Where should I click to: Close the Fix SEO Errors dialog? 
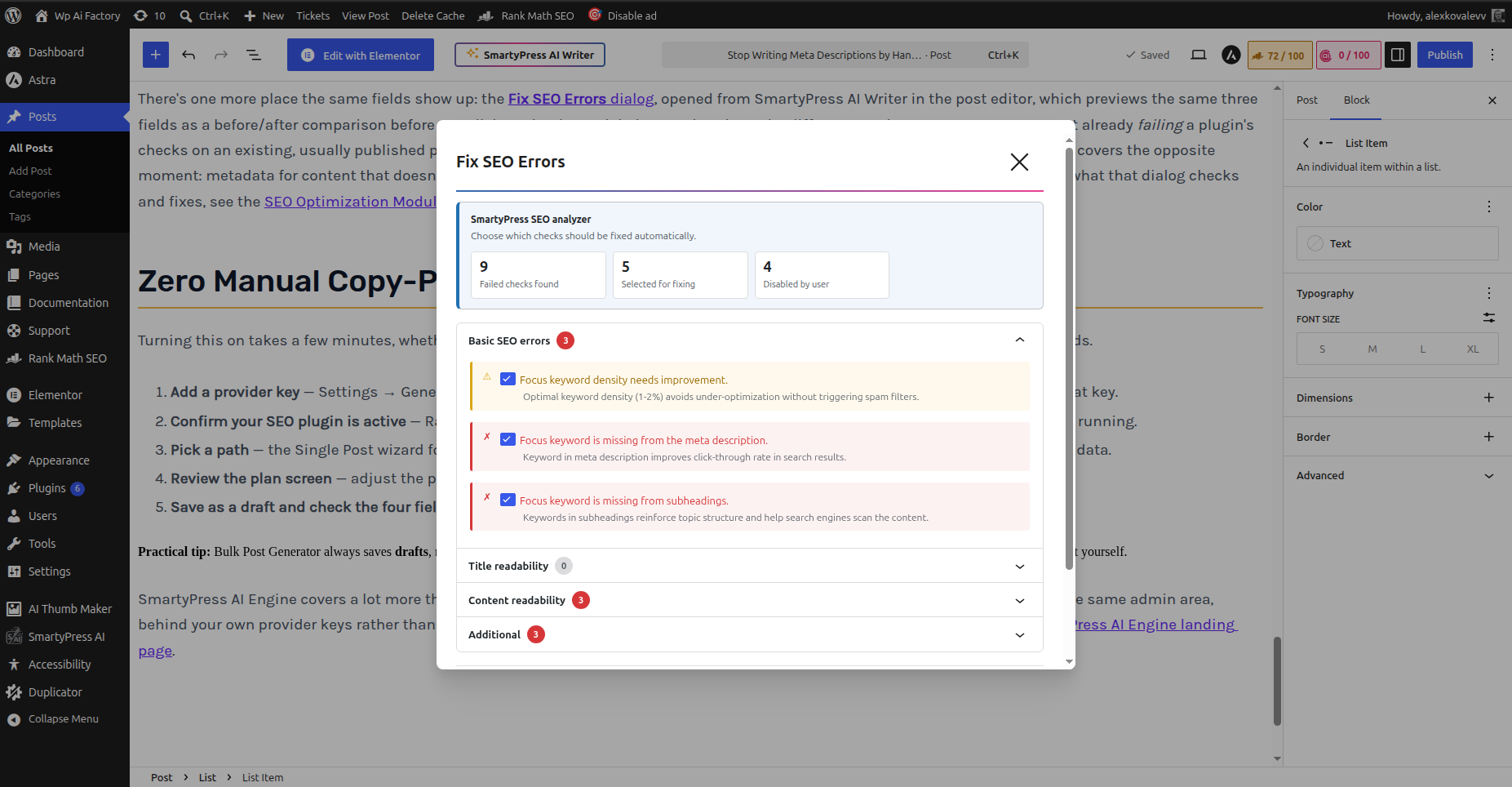point(1019,162)
